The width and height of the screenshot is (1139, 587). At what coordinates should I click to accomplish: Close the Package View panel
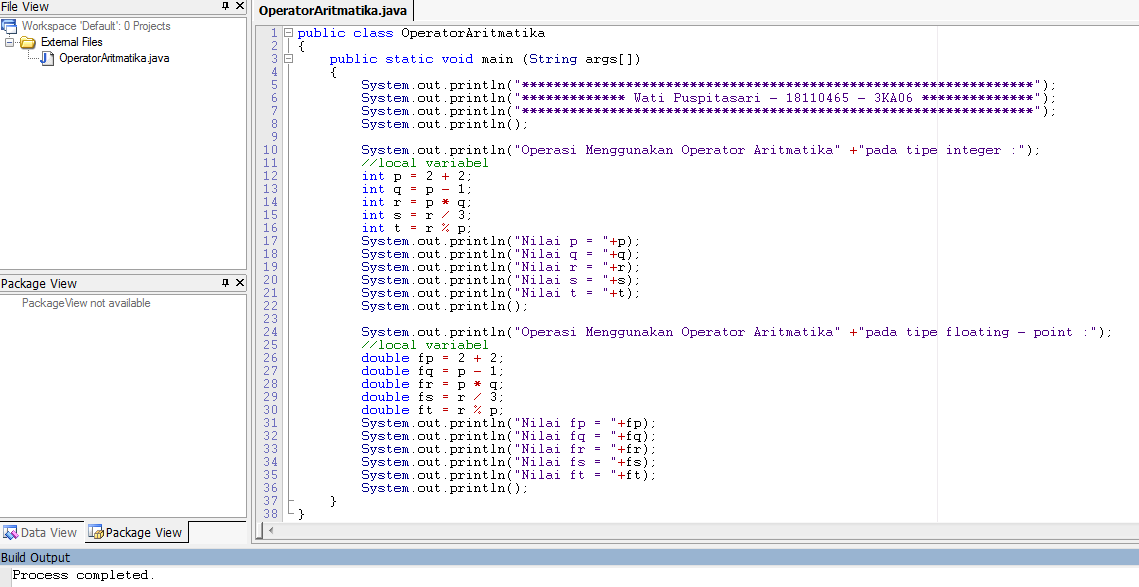pos(240,283)
